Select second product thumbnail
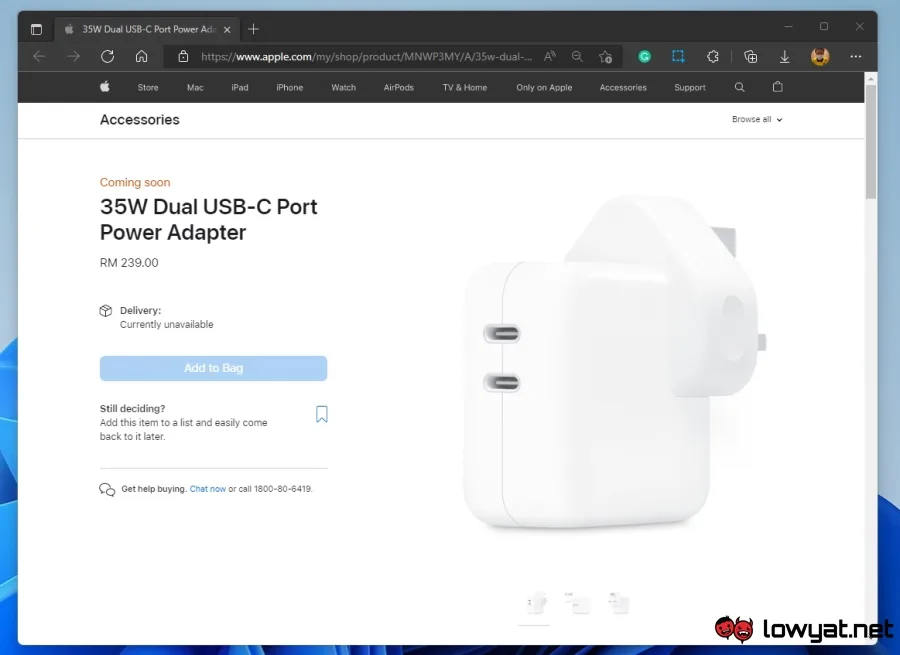The image size is (900, 655). click(577, 603)
